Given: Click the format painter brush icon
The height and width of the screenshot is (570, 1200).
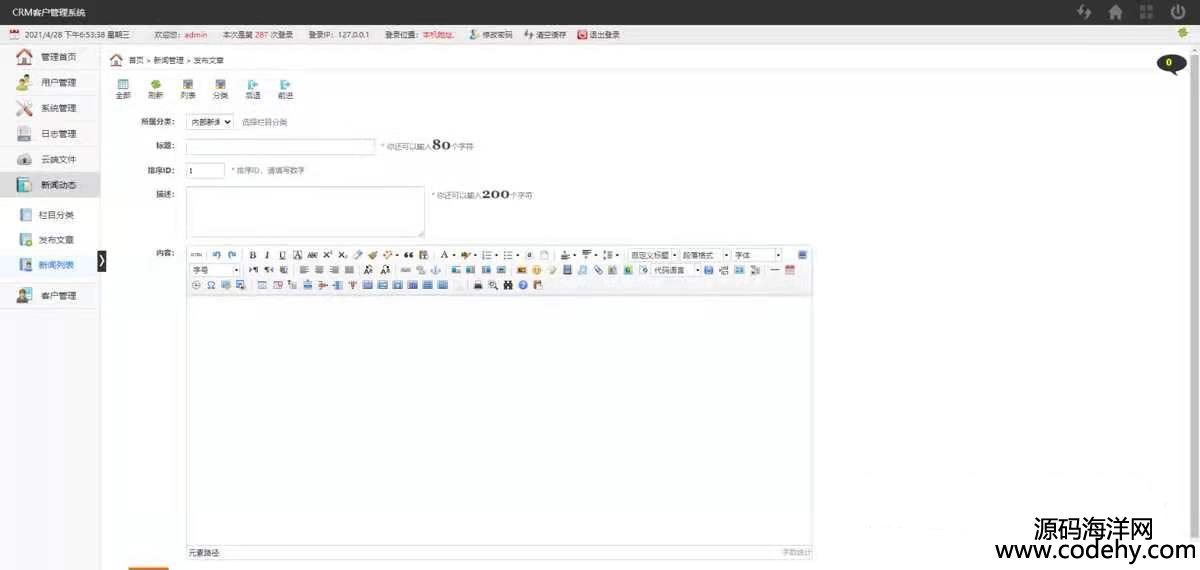Looking at the screenshot, I should [372, 255].
